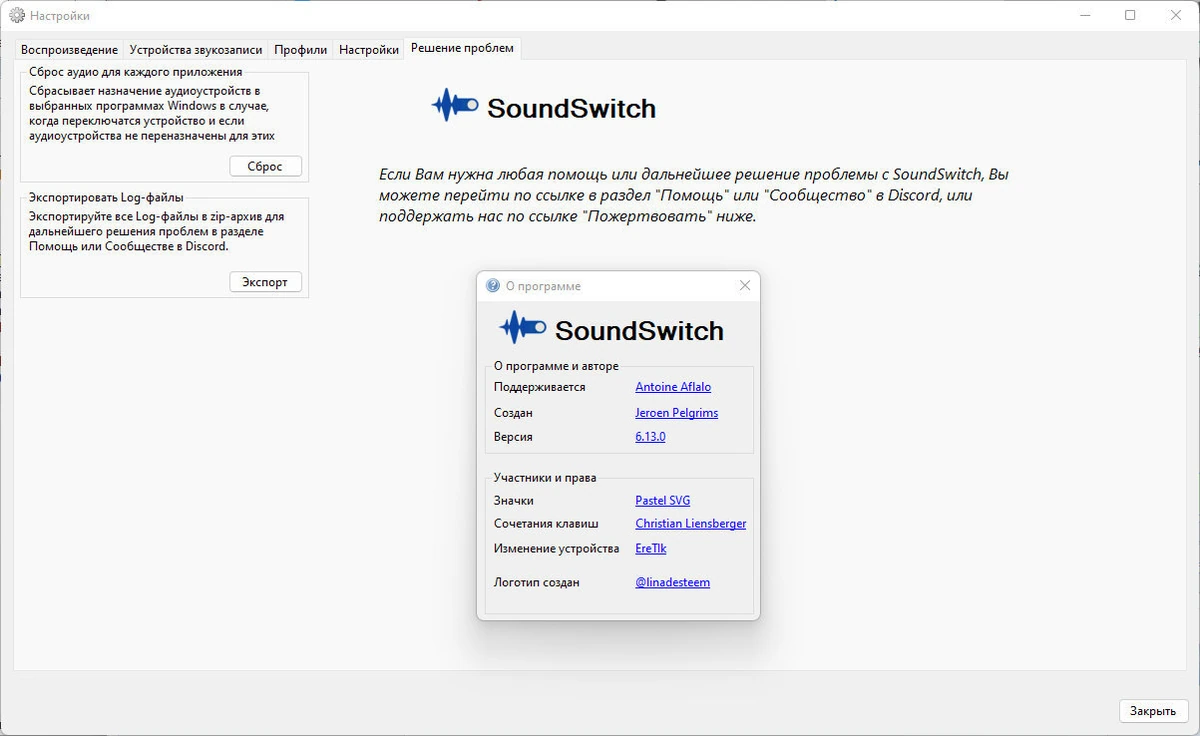Click the version 6.13.0 link

pyautogui.click(x=650, y=437)
